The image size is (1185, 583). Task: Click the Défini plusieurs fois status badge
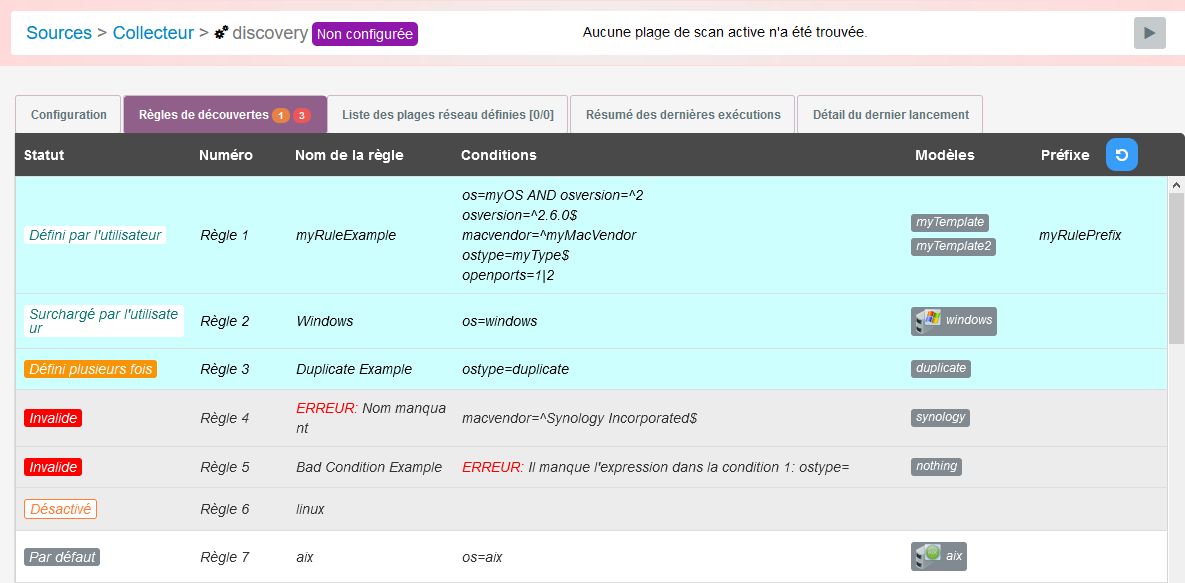click(90, 369)
